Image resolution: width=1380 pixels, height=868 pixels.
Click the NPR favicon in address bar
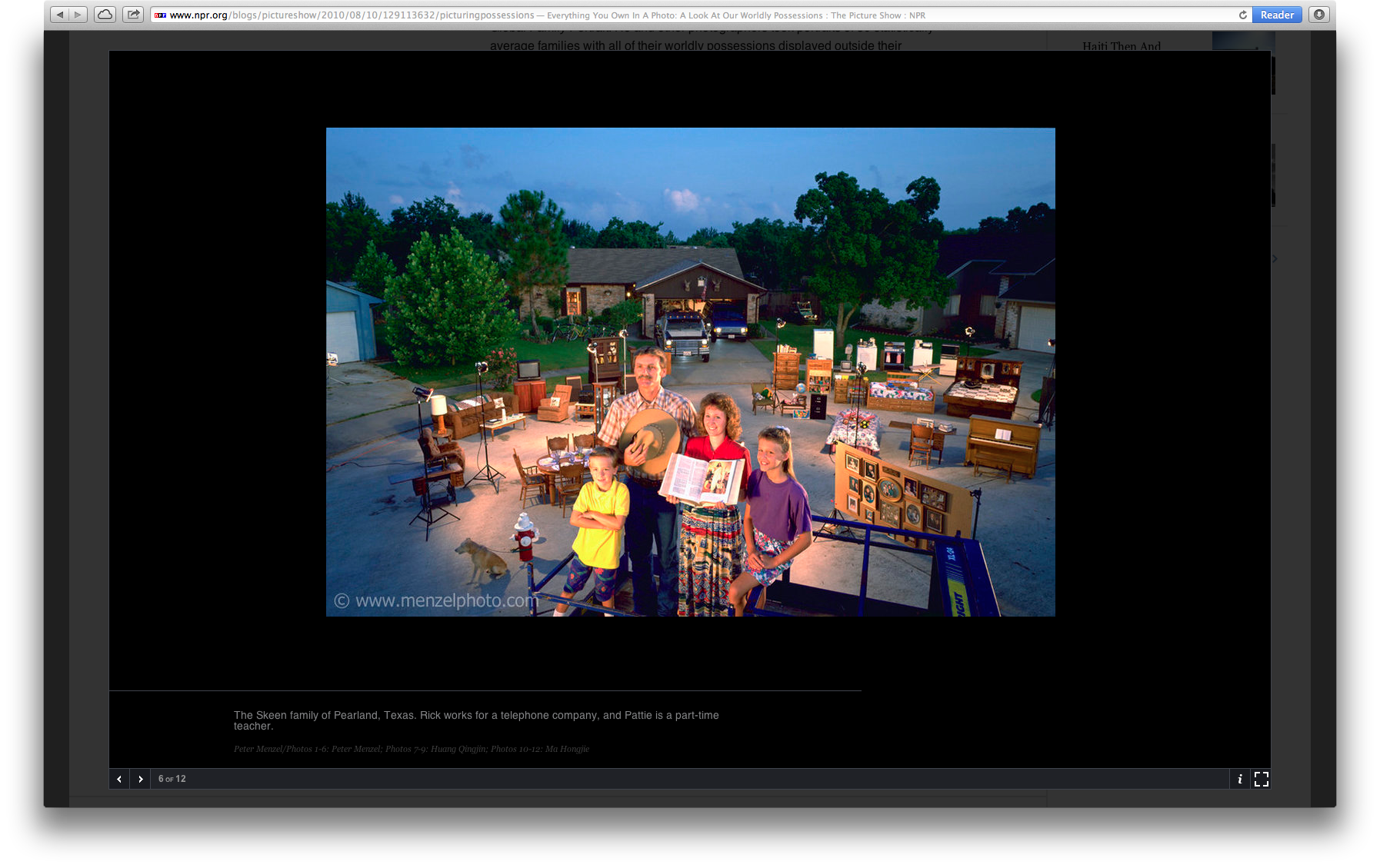pyautogui.click(x=160, y=15)
